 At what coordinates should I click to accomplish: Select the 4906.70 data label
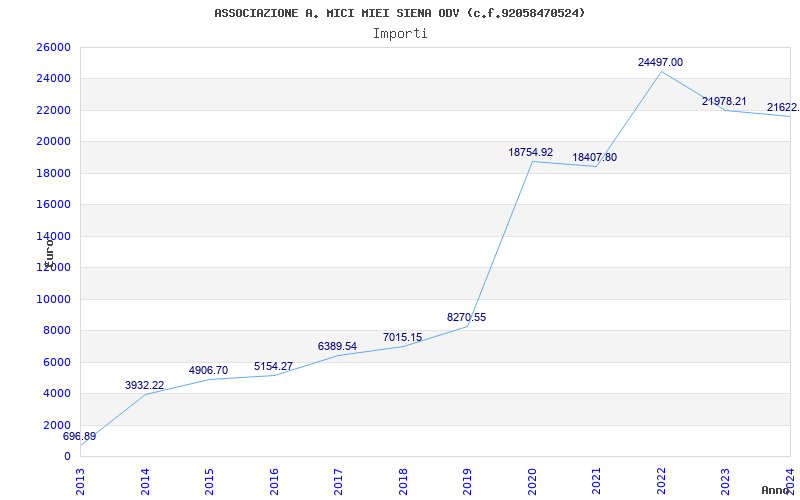coord(208,370)
